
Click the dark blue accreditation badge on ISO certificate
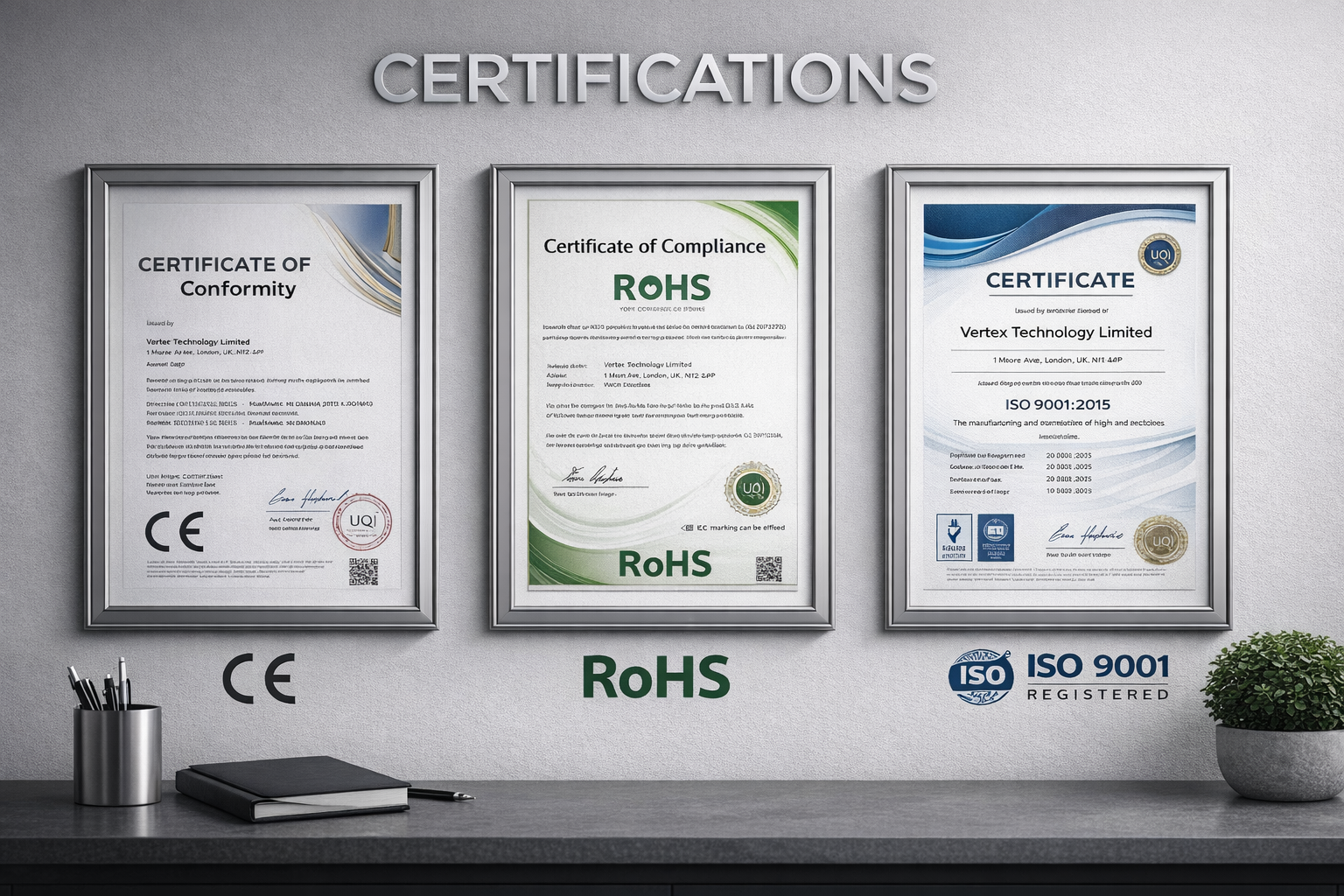pos(995,537)
